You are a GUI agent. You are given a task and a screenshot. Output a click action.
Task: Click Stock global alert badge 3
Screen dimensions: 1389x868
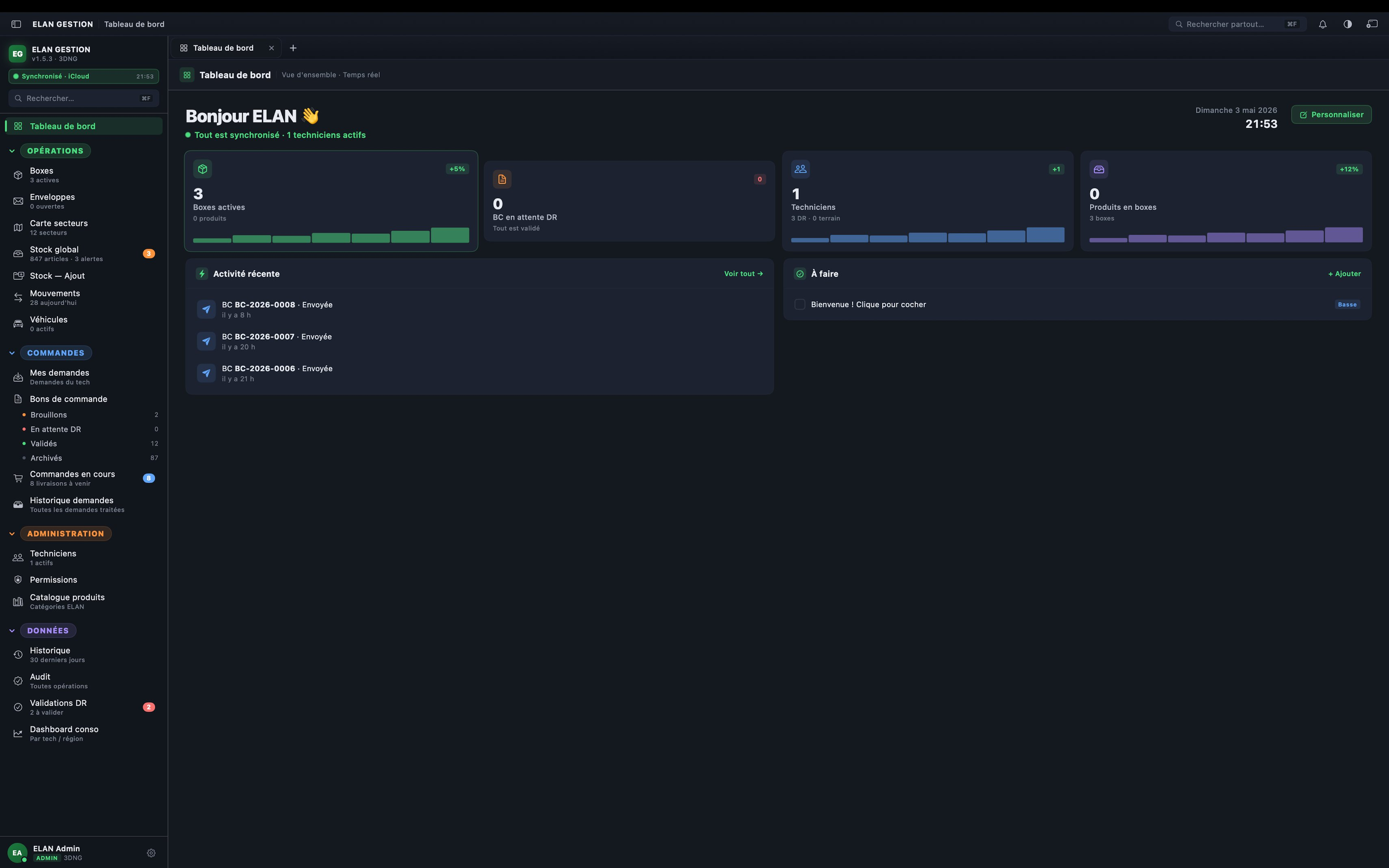coord(149,254)
